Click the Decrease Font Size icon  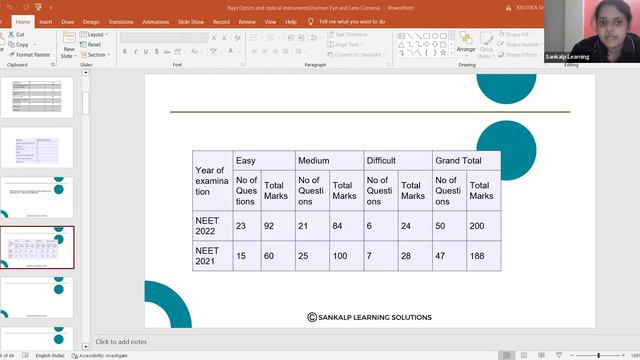(225, 38)
